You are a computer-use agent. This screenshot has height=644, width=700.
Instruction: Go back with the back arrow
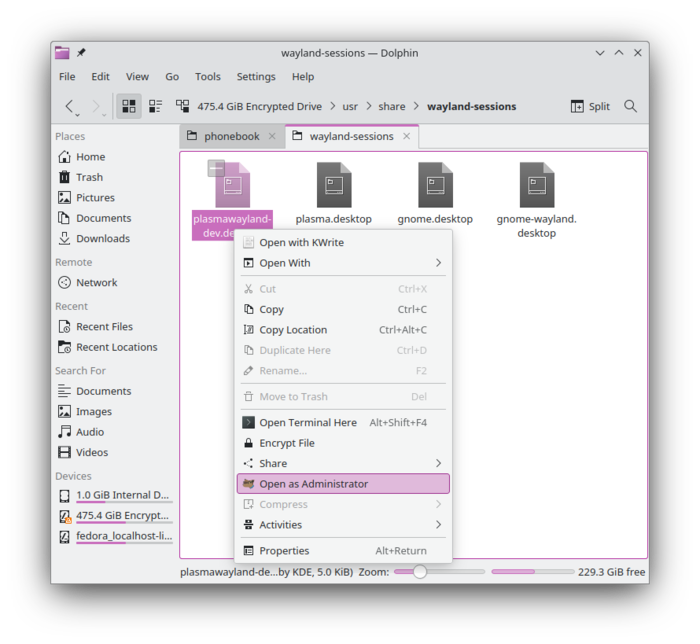pos(69,106)
